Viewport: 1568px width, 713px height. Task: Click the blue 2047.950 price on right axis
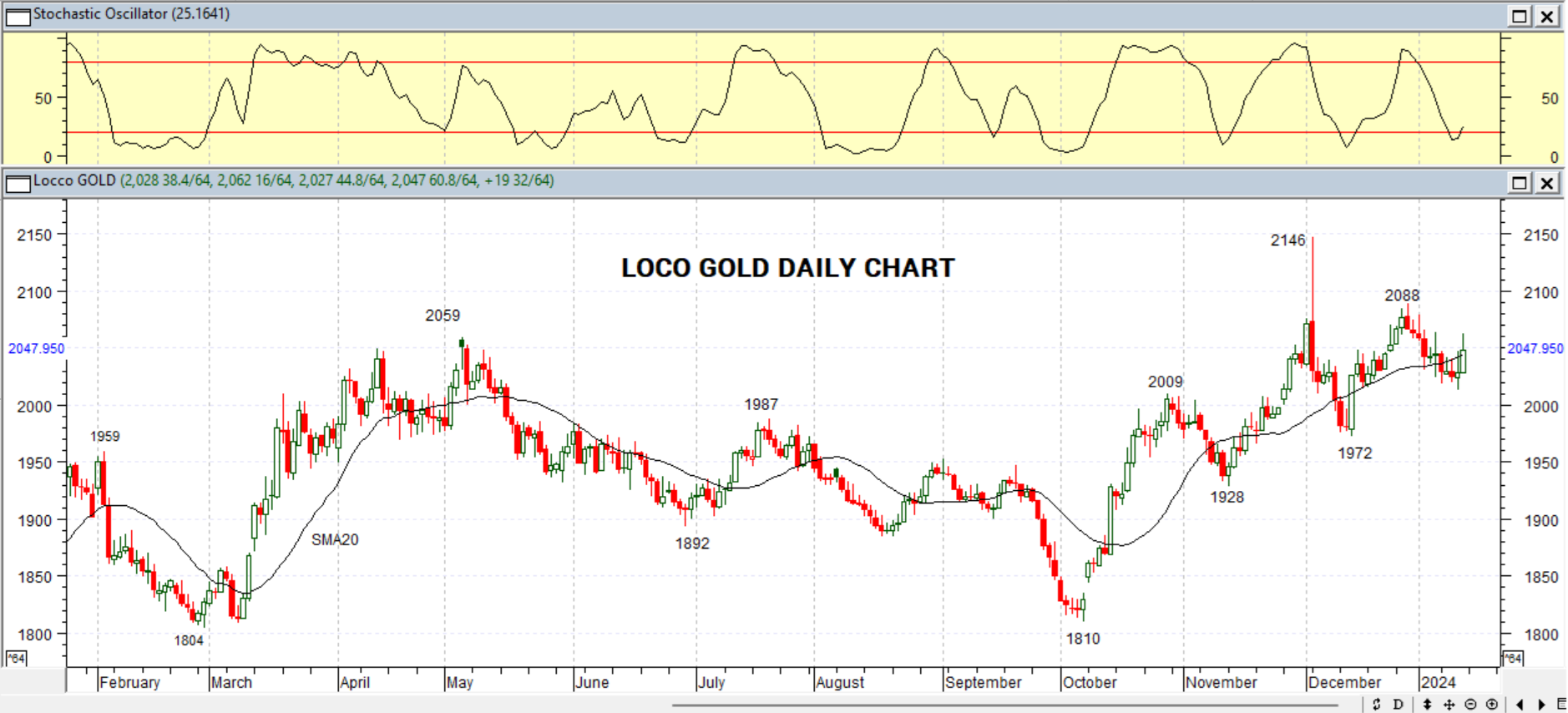coord(1535,349)
